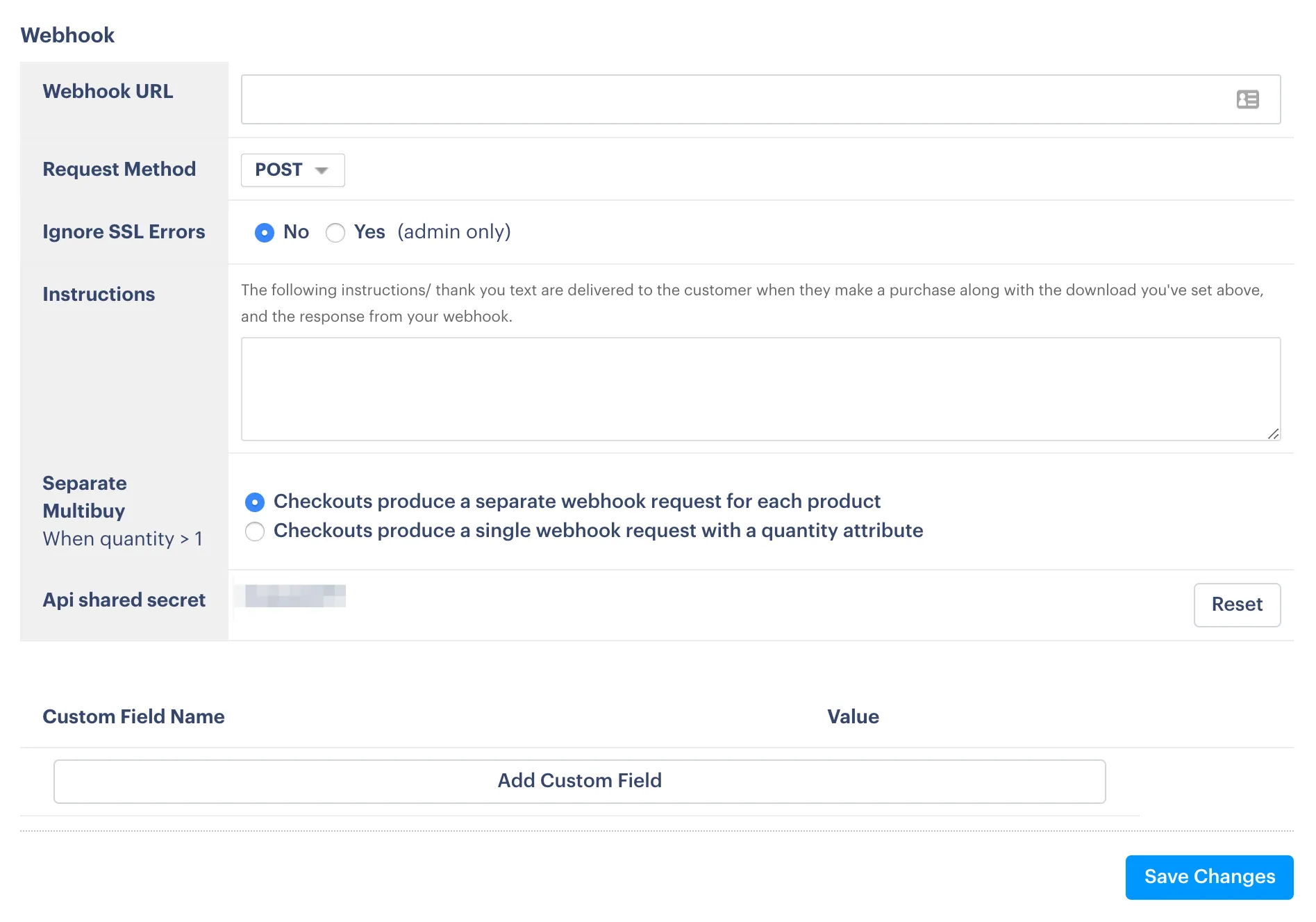The image size is (1316, 922).
Task: Click the blurred Api shared secret value
Action: 295,596
